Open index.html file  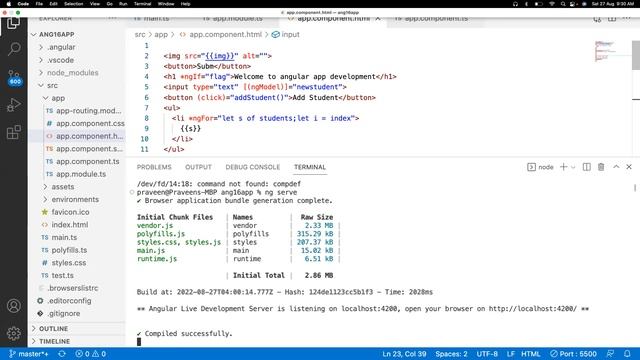[78, 224]
